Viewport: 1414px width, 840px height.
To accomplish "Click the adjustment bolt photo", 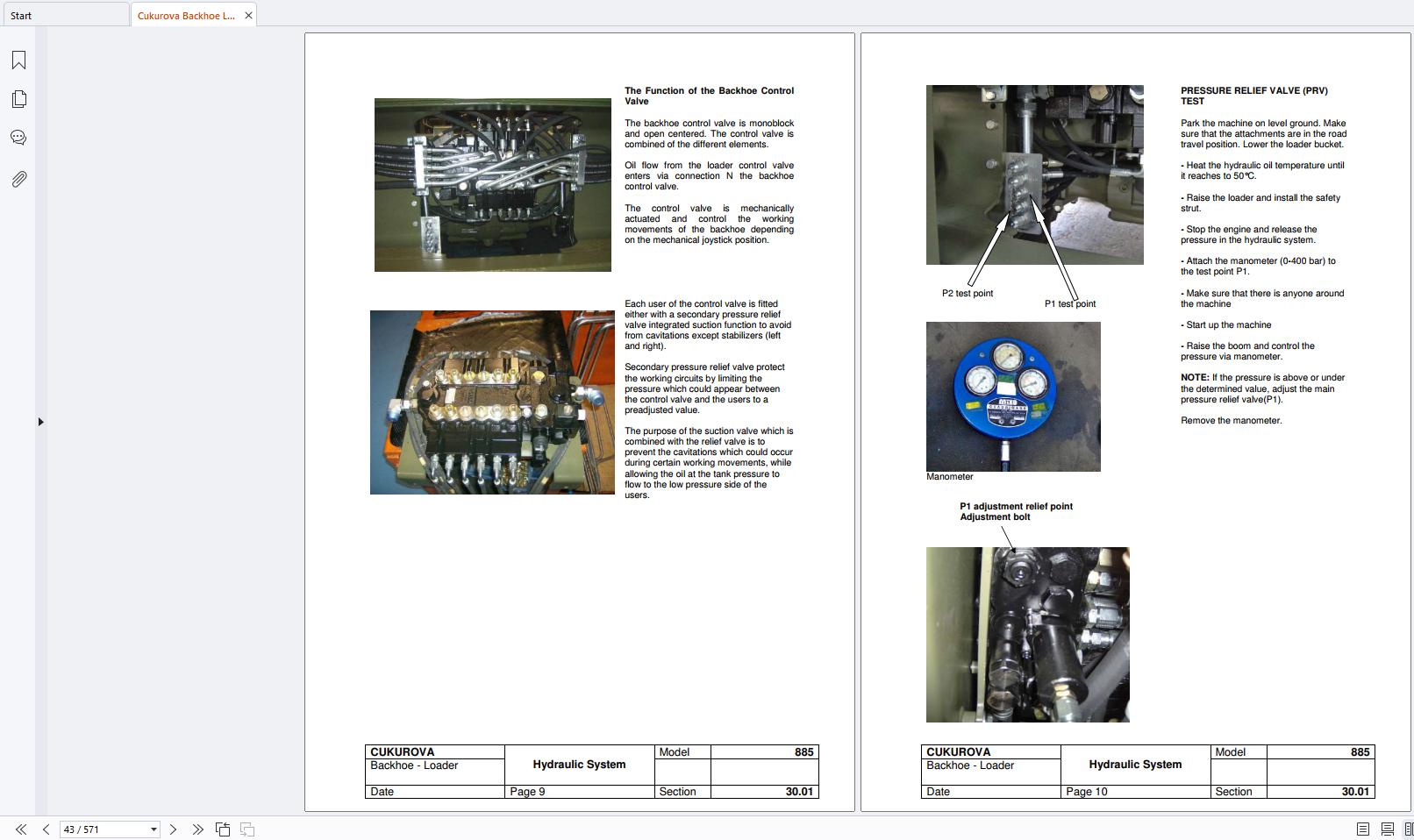I will tap(1028, 635).
